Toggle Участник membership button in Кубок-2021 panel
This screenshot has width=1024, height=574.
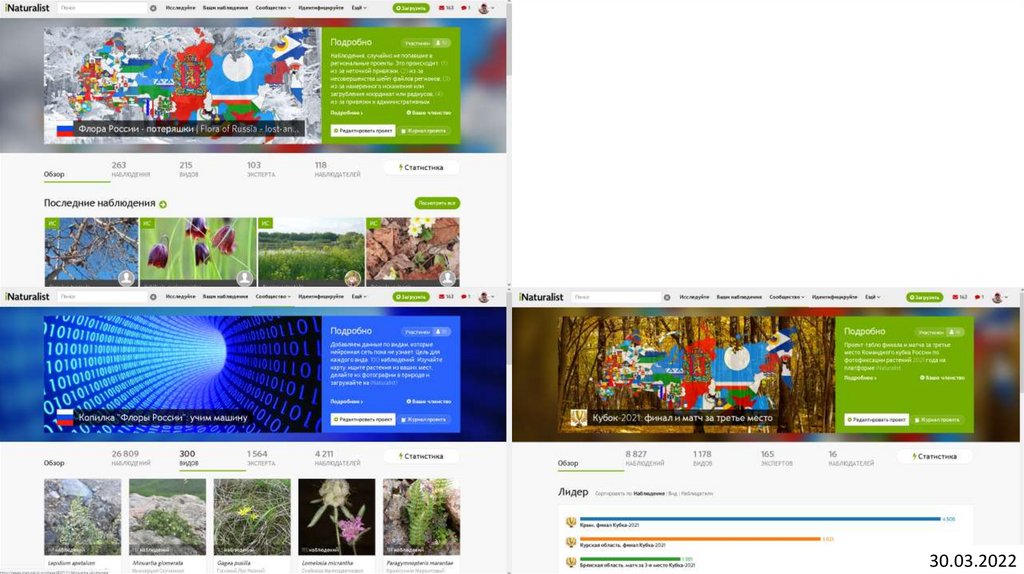[939, 332]
